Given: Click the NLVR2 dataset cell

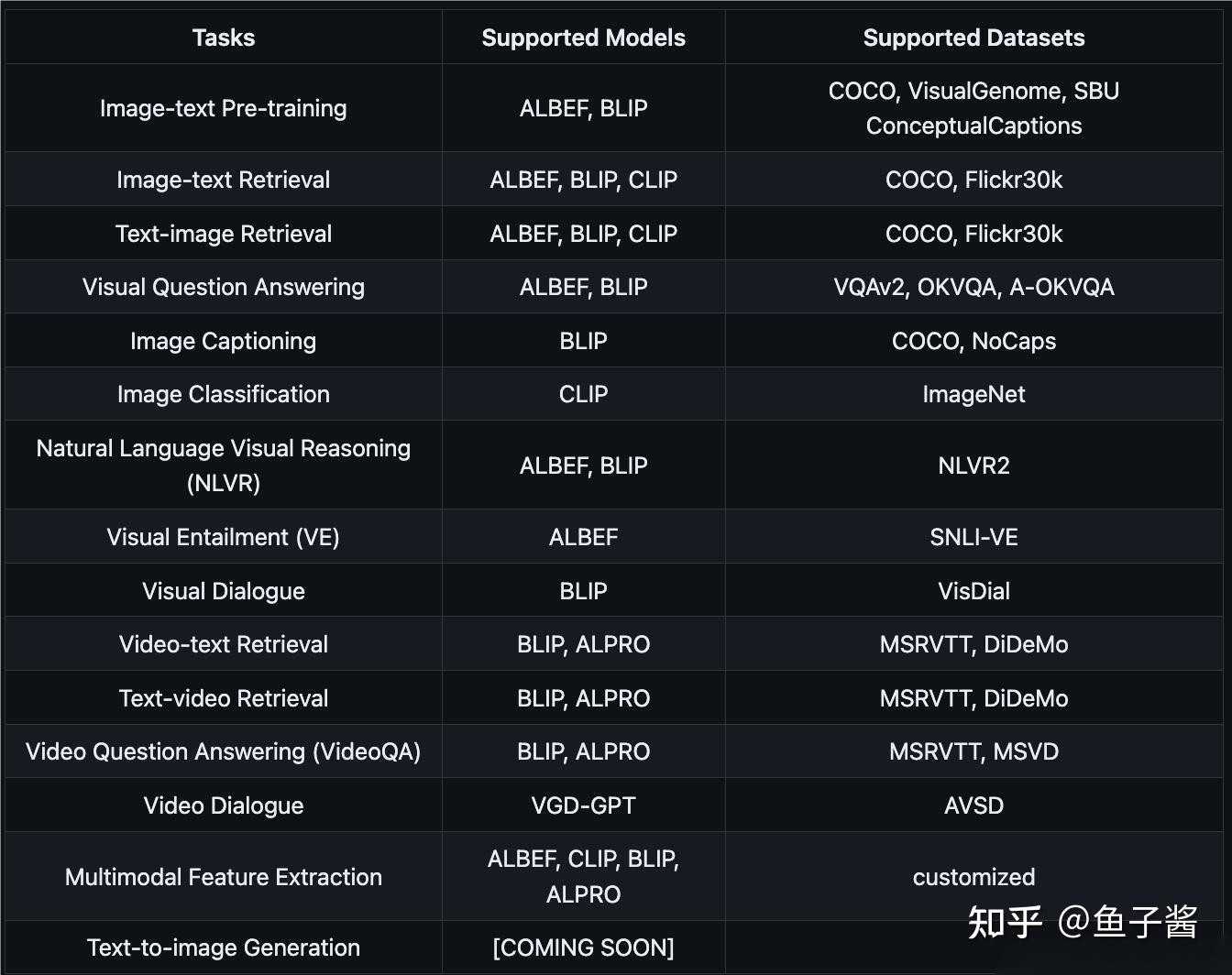Looking at the screenshot, I should pyautogui.click(x=973, y=466).
